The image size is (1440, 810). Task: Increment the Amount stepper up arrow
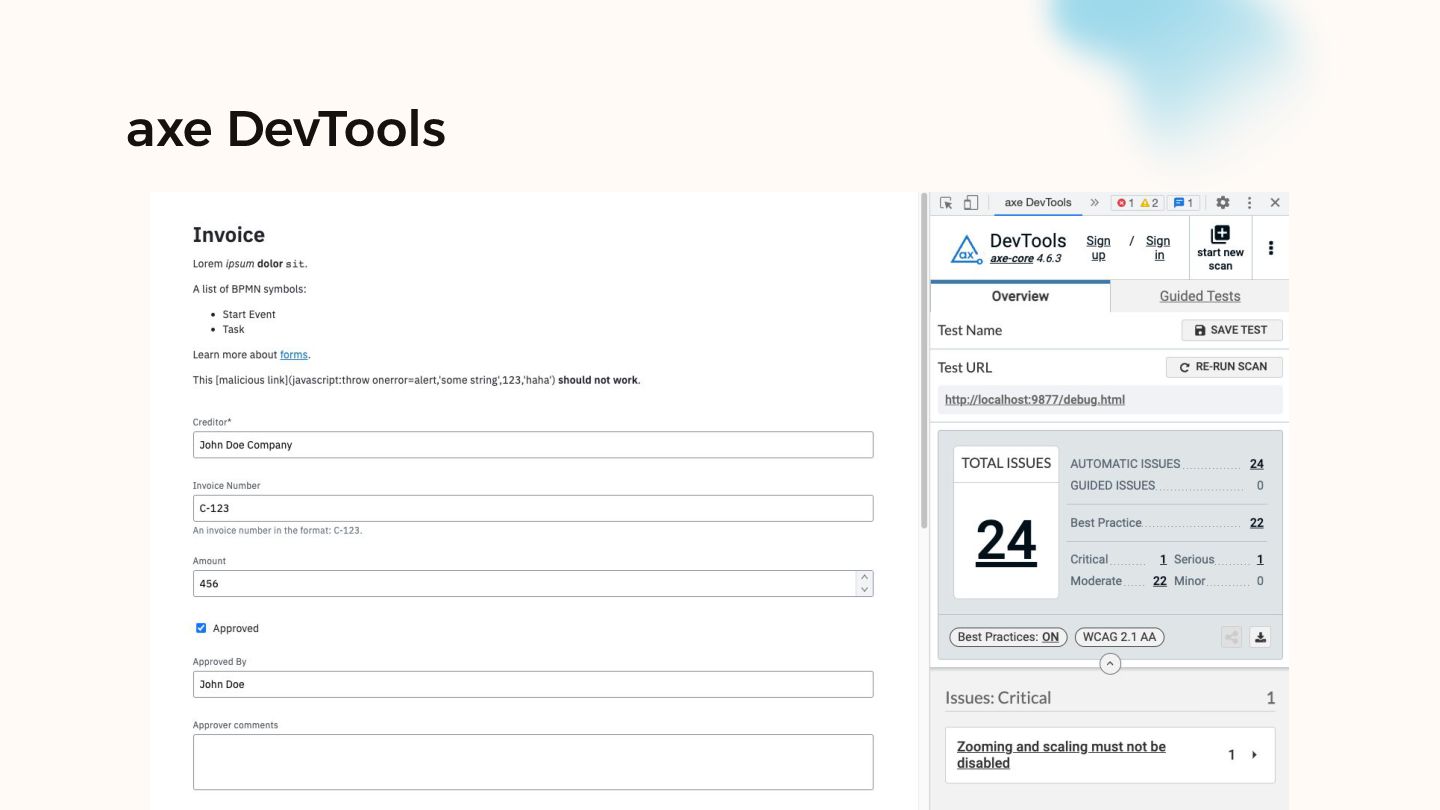pos(864,577)
